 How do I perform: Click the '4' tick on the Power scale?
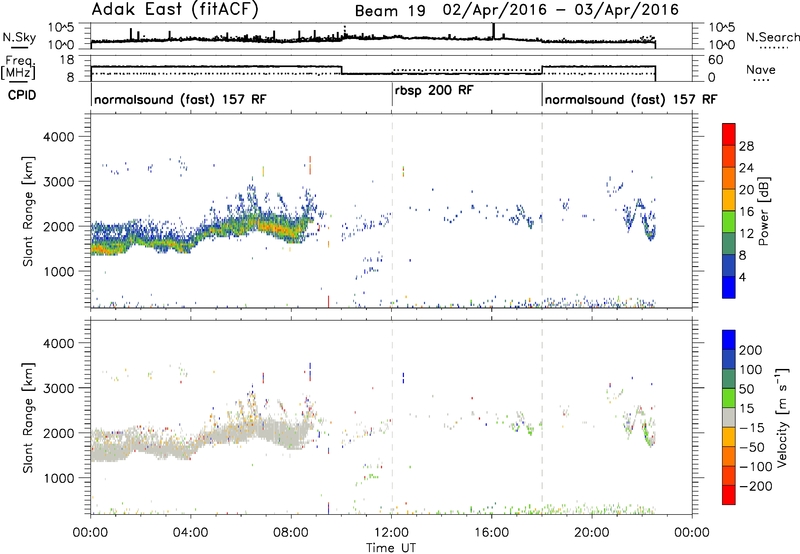click(742, 277)
